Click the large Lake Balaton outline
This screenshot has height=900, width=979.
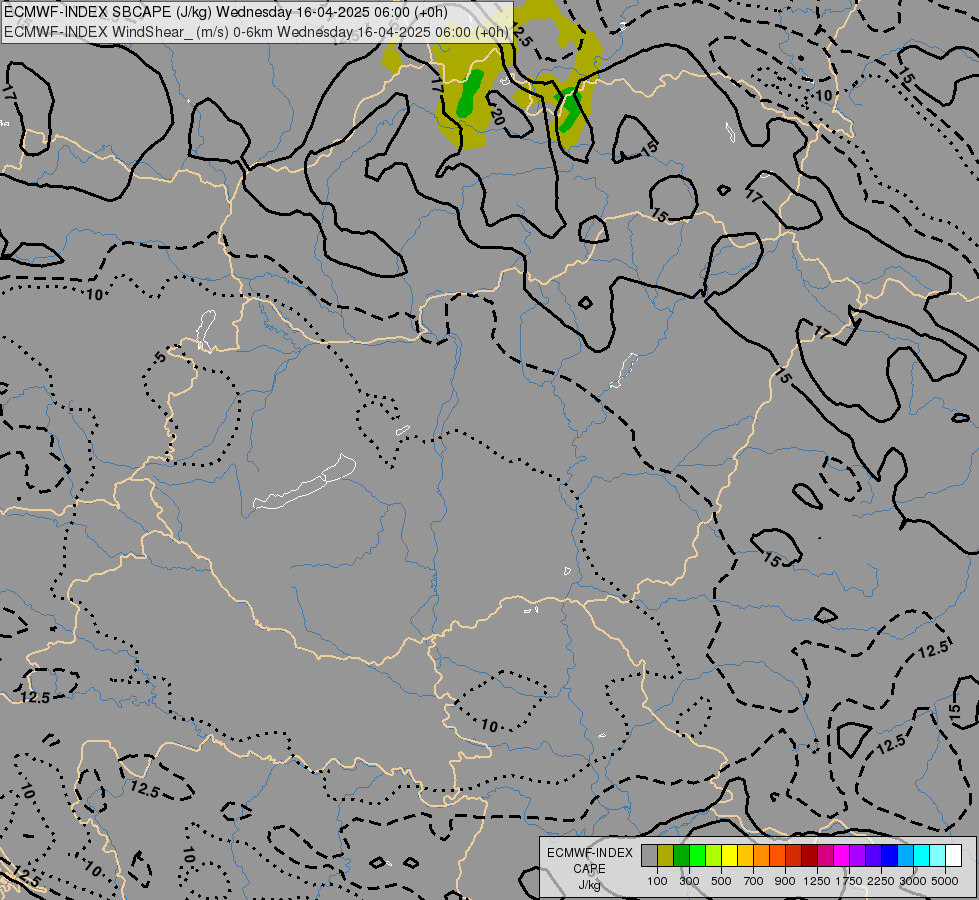(x=305, y=482)
